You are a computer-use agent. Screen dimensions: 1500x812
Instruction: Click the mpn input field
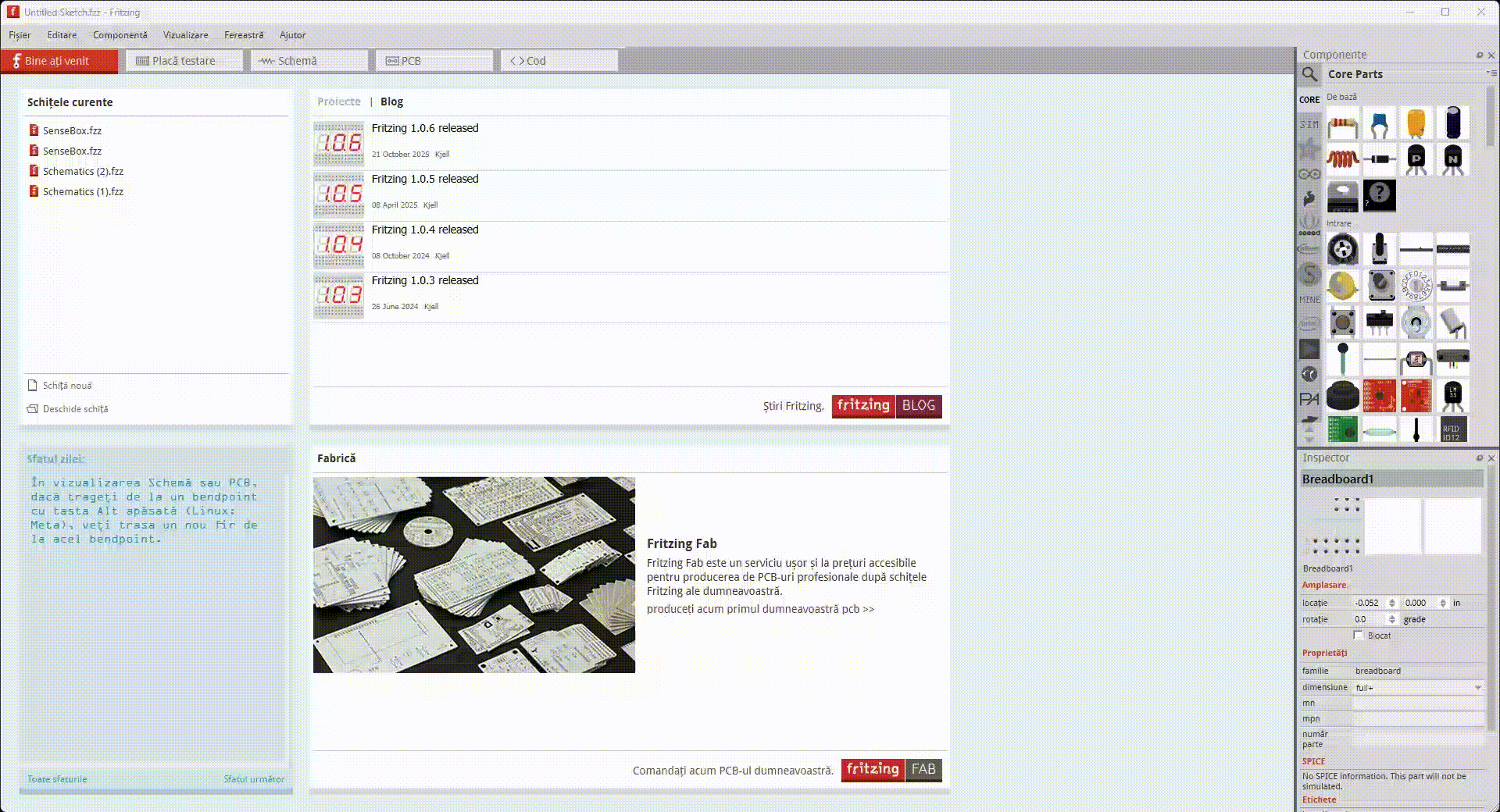coord(1418,719)
